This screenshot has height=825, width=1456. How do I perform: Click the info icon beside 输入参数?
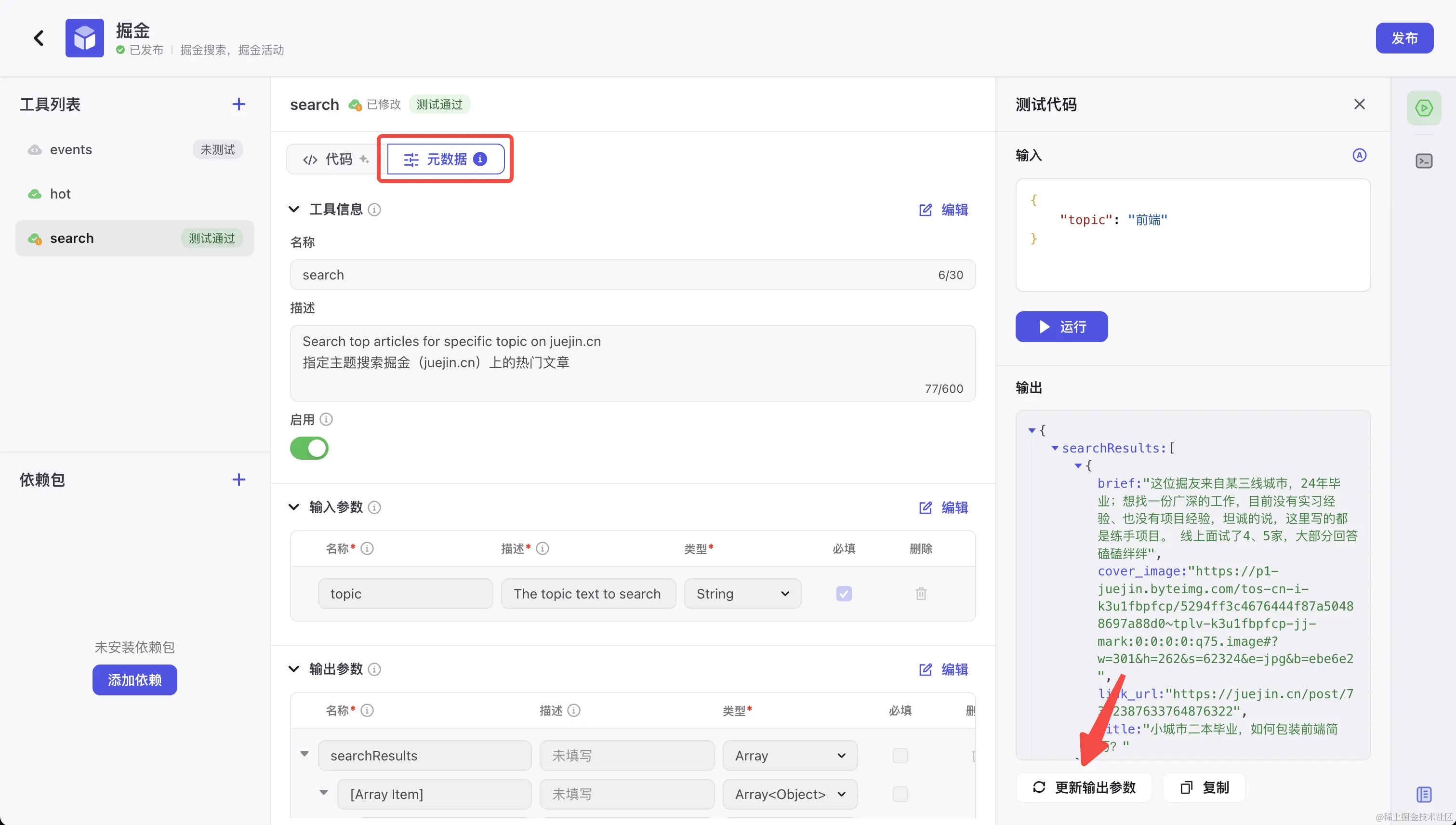[x=374, y=507]
